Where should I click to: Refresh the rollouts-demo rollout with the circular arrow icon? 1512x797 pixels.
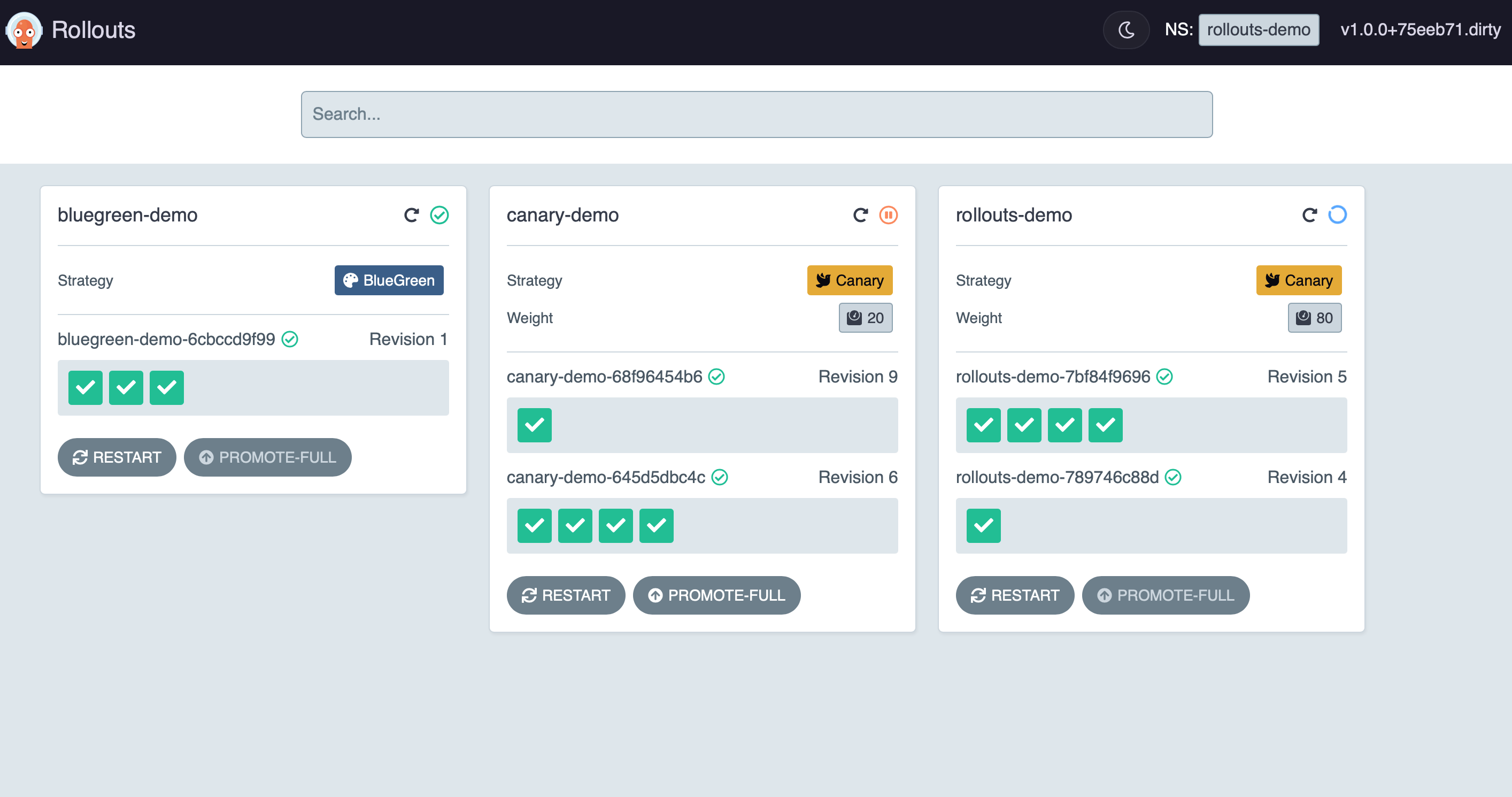point(1309,215)
